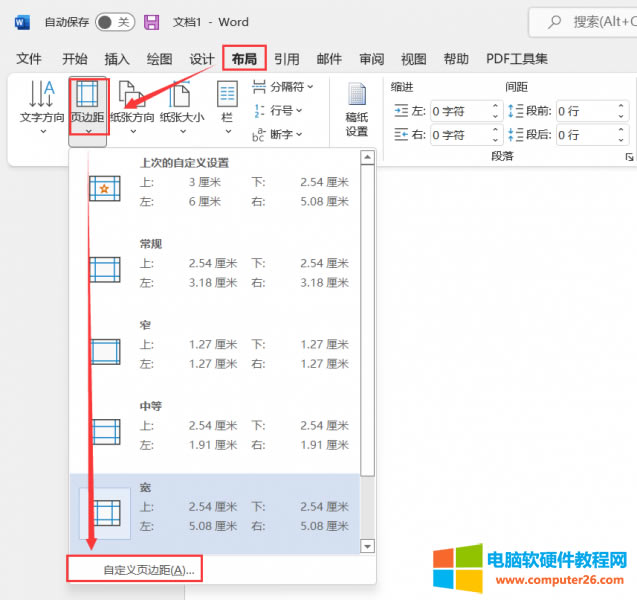Select the Normal (常规) margin preset

(220, 263)
